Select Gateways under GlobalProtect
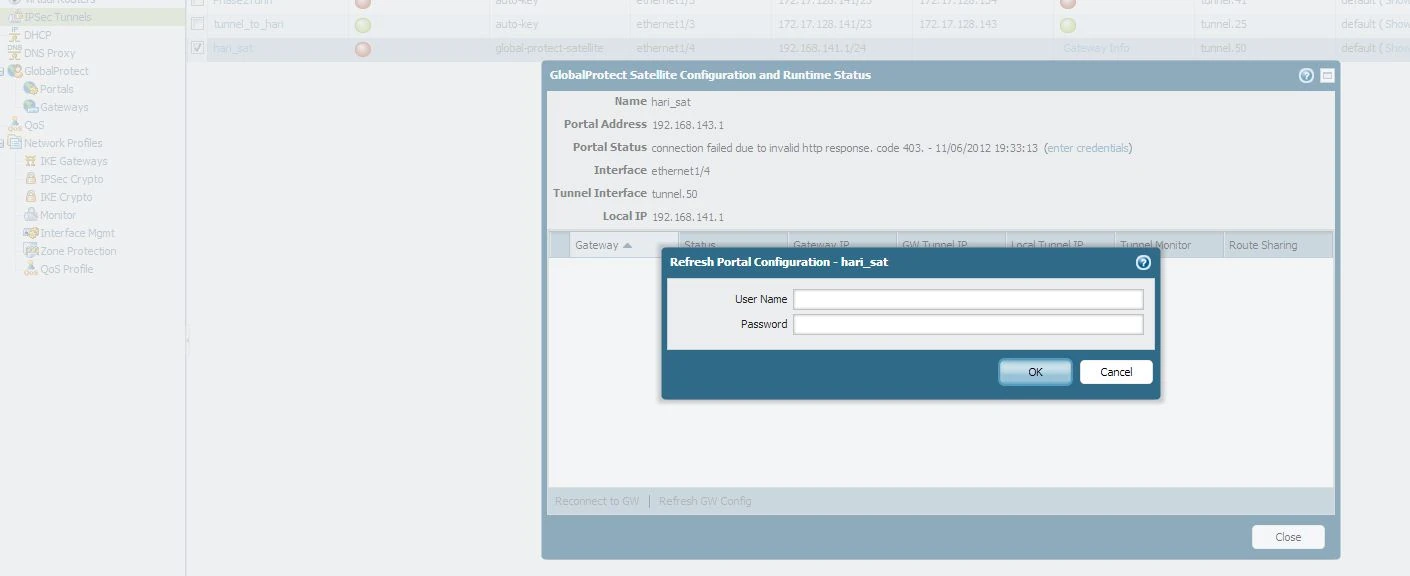 click(x=64, y=107)
